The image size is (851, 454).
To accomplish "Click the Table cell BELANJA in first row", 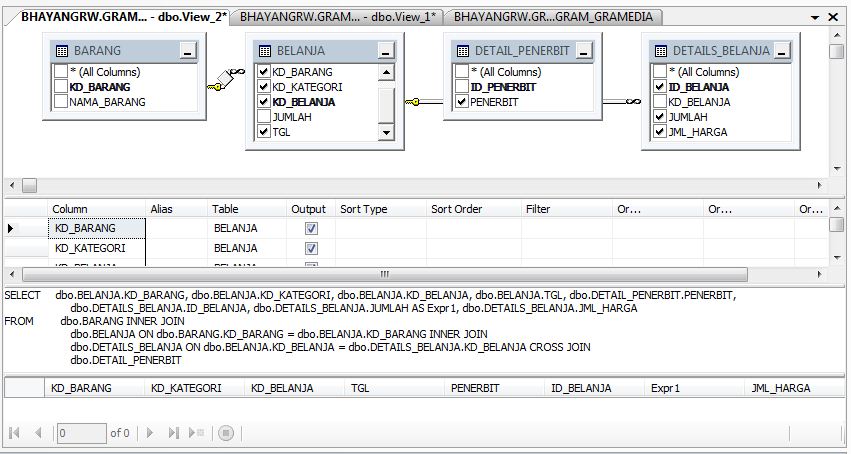I will click(247, 228).
